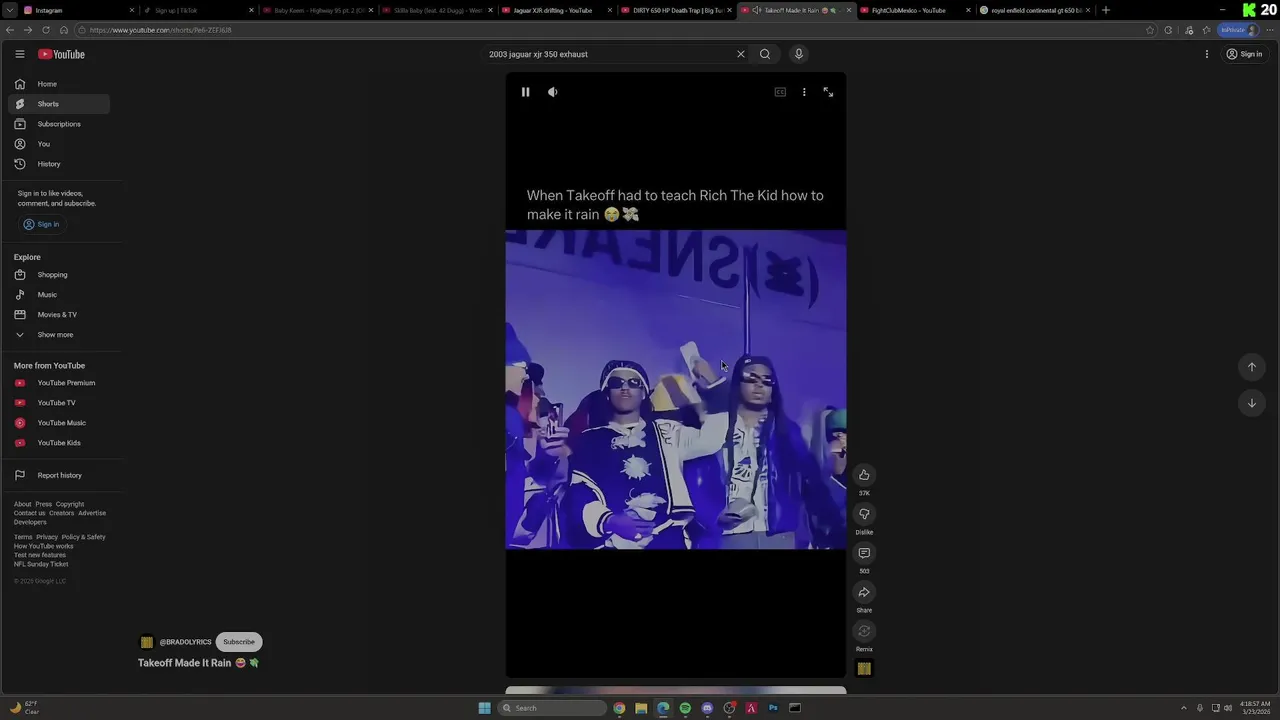Viewport: 1280px width, 720px height.
Task: Go to Home in the sidebar
Action: (59, 84)
